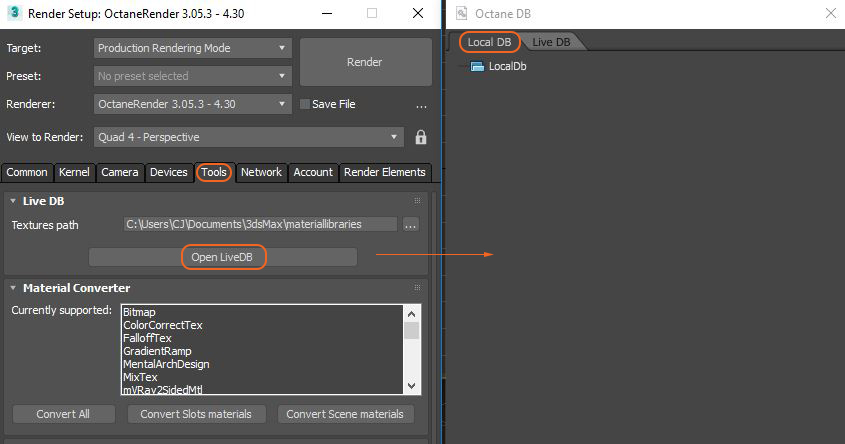
Task: Select ColorCorrectTex in the supported list
Action: pos(163,325)
